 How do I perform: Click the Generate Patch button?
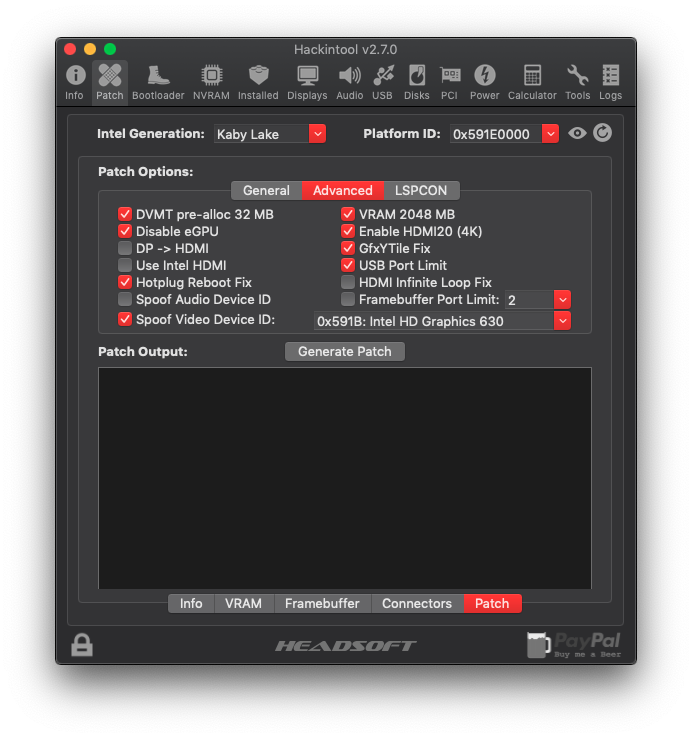345,351
